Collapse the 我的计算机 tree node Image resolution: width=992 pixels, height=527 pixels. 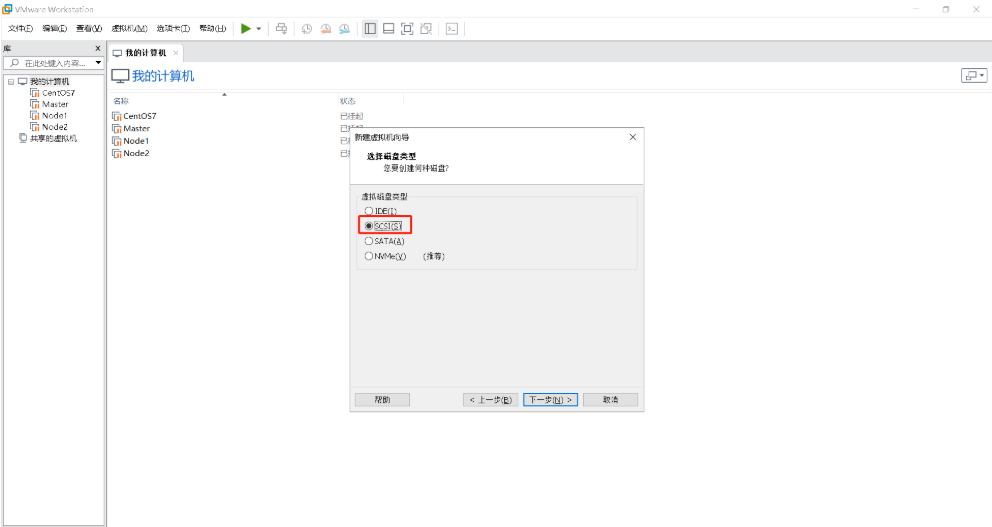pyautogui.click(x=11, y=82)
